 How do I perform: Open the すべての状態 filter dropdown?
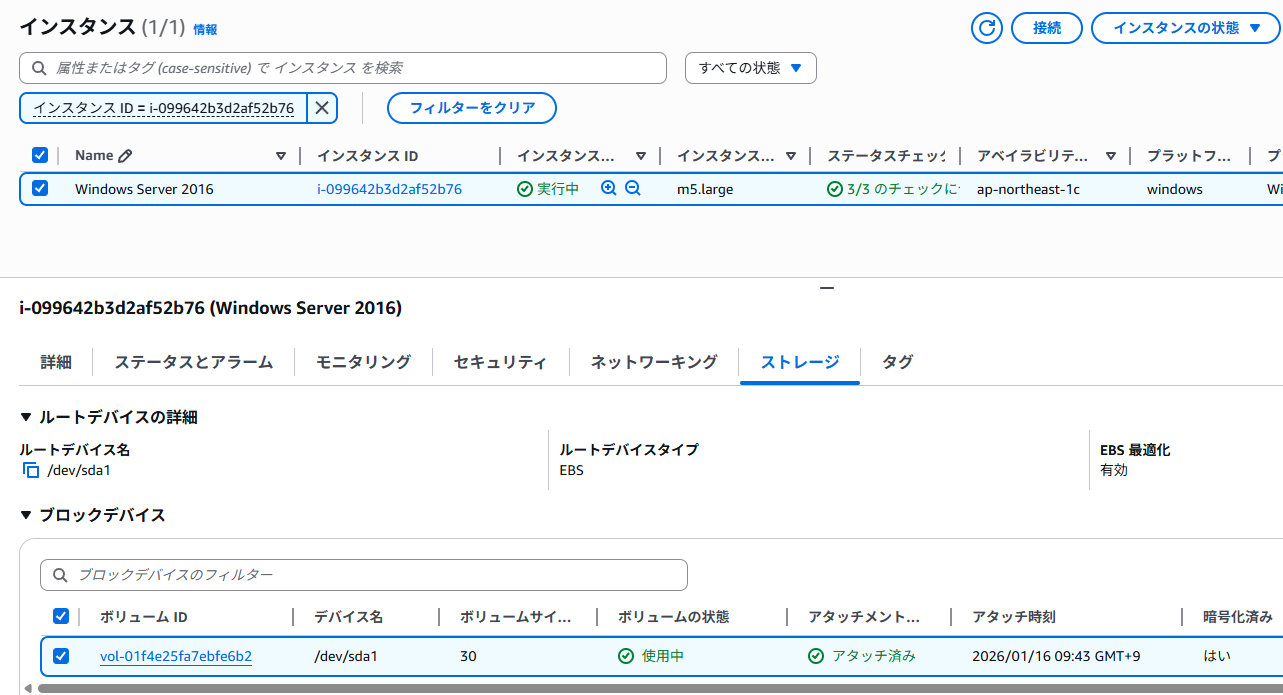click(x=750, y=68)
